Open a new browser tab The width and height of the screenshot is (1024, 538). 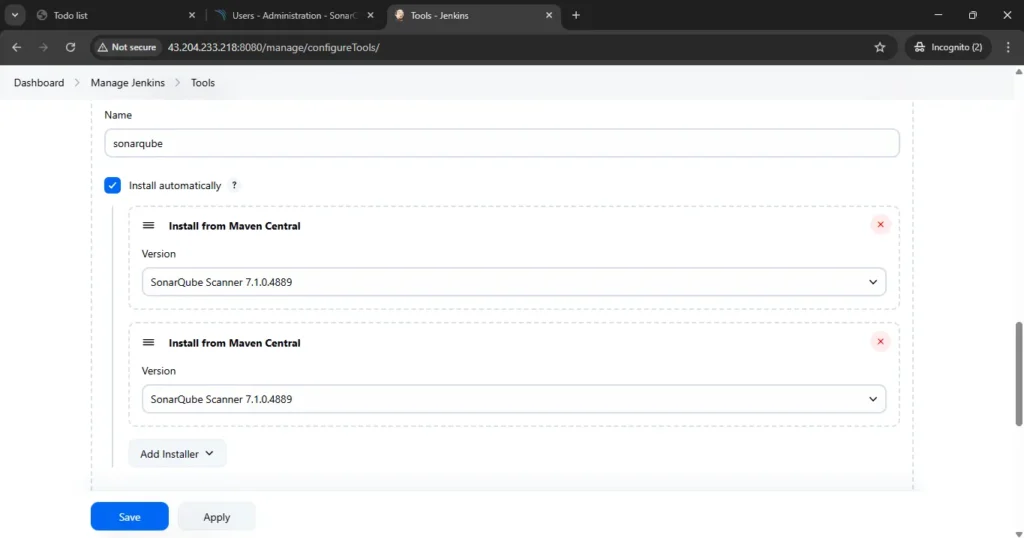tap(576, 15)
